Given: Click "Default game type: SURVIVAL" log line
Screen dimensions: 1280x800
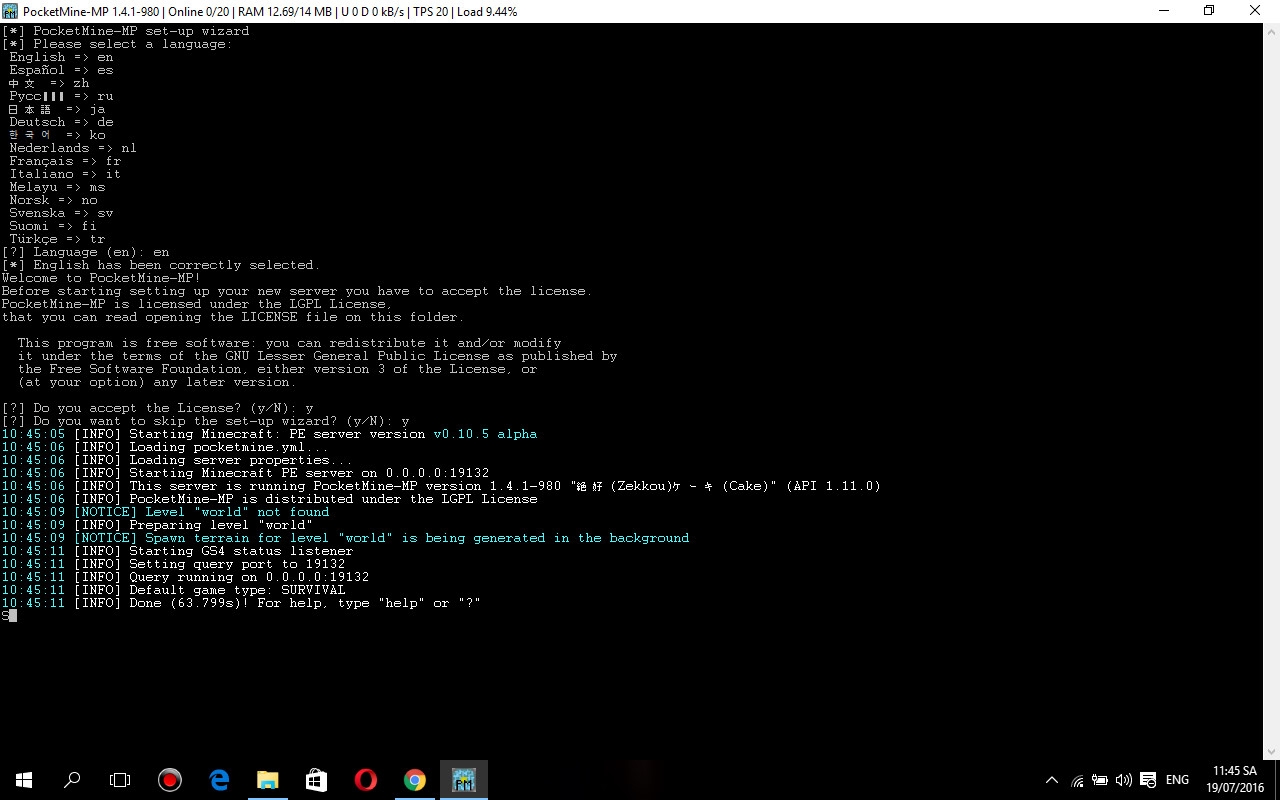Looking at the screenshot, I should coord(173,590).
